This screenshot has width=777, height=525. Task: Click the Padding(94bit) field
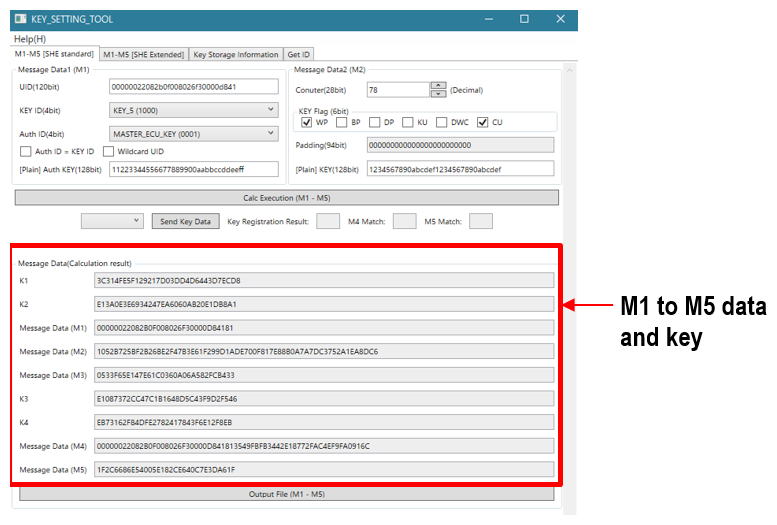tap(460, 145)
